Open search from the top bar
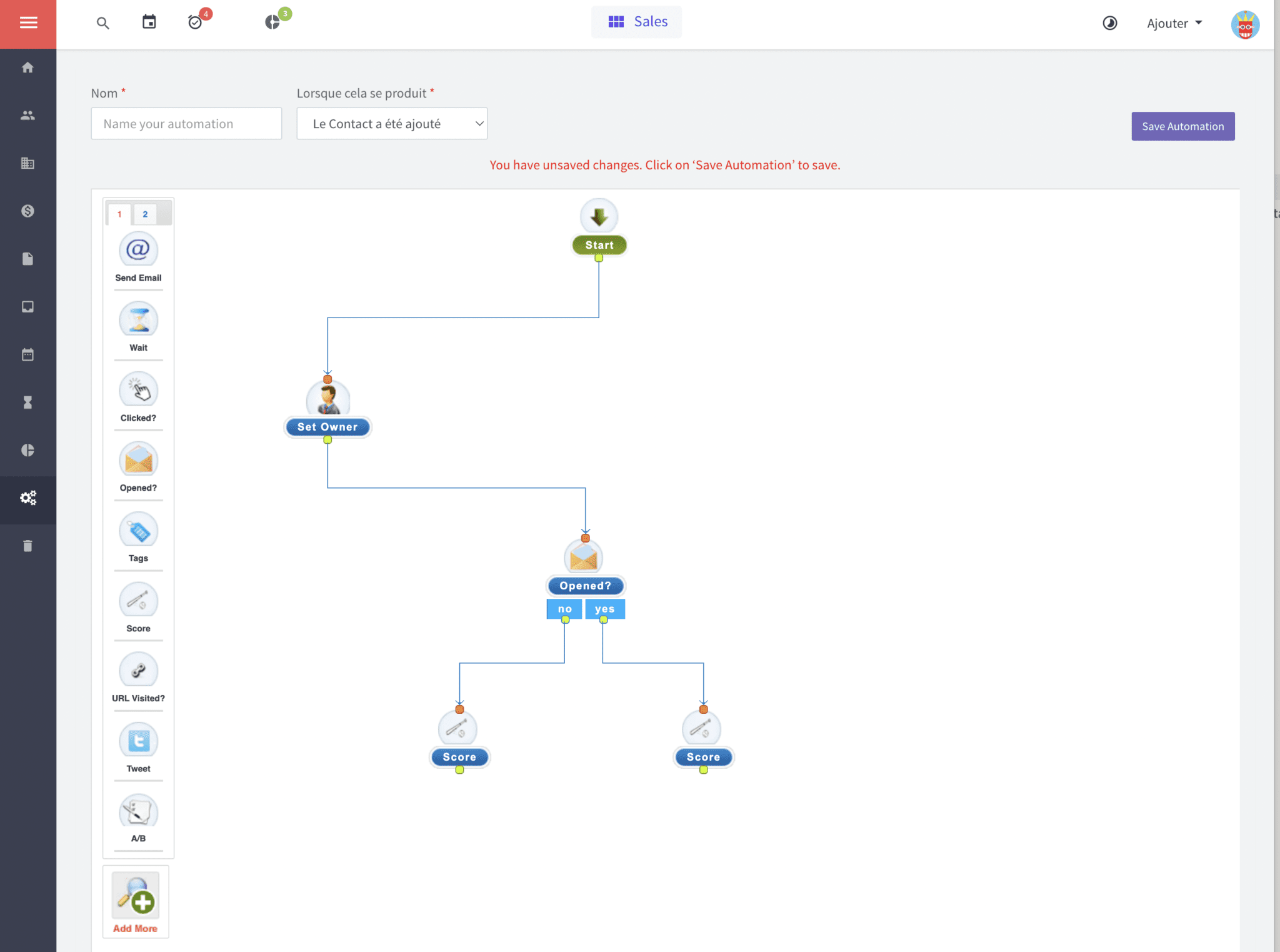Image resolution: width=1280 pixels, height=952 pixels. [x=102, y=23]
